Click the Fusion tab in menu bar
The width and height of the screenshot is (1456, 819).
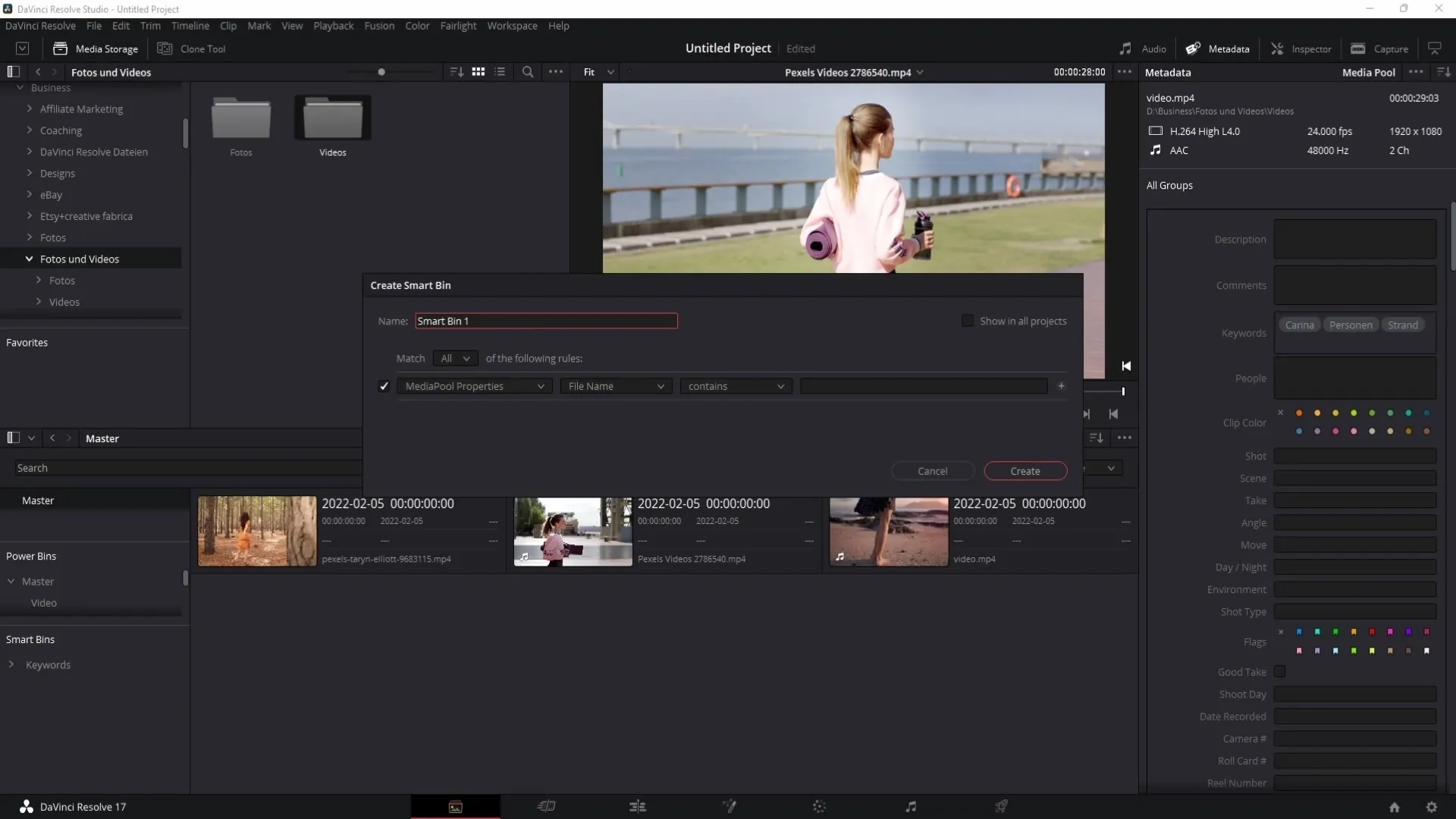click(379, 25)
